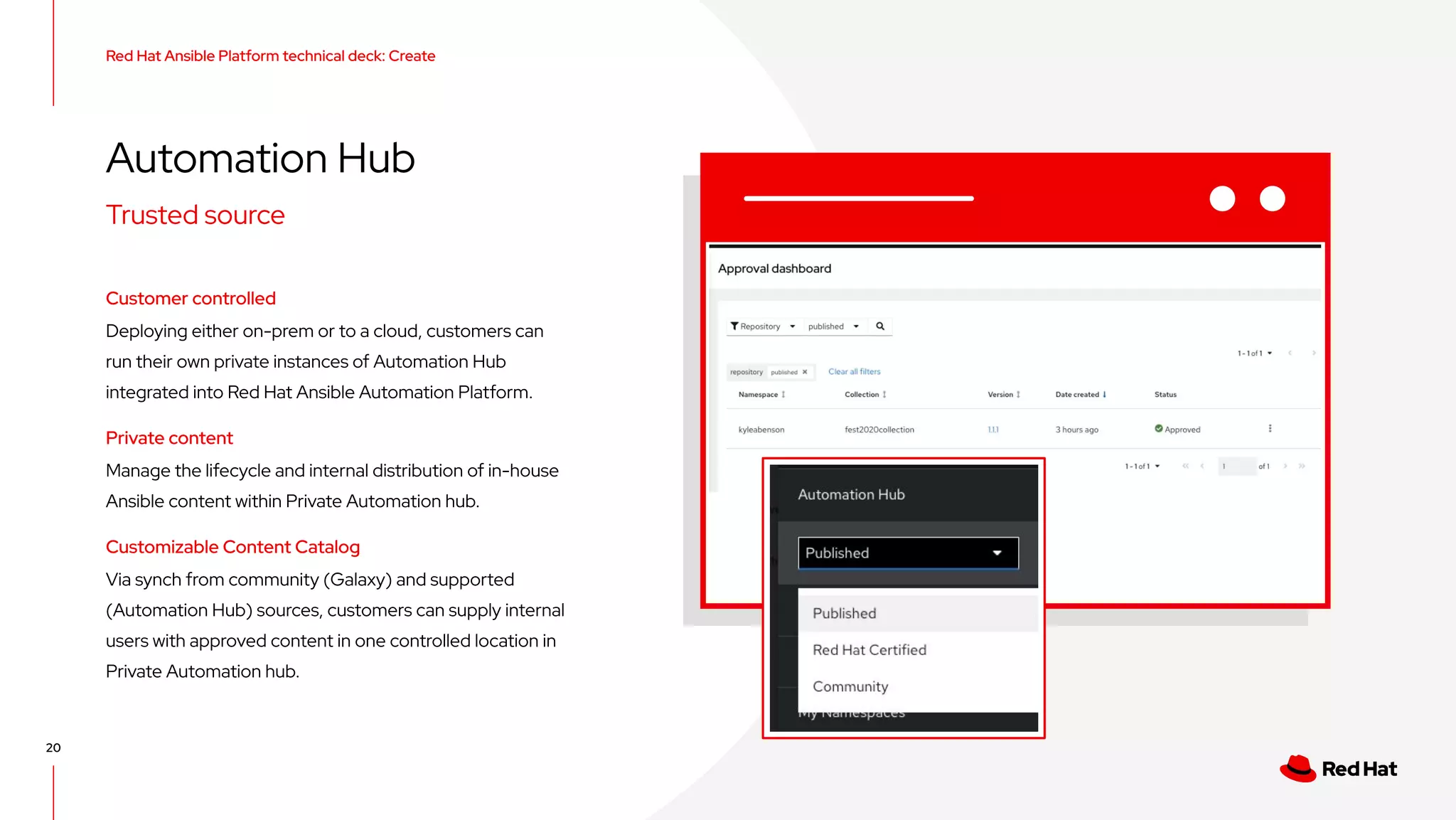The height and width of the screenshot is (820, 1456).
Task: Click the Clear all filters link
Action: coord(854,372)
